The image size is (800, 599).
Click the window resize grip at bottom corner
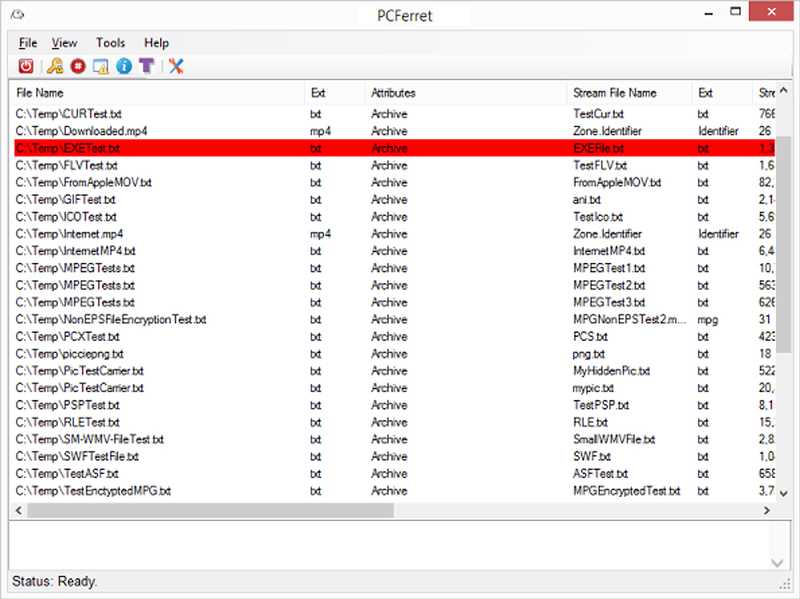click(x=785, y=585)
